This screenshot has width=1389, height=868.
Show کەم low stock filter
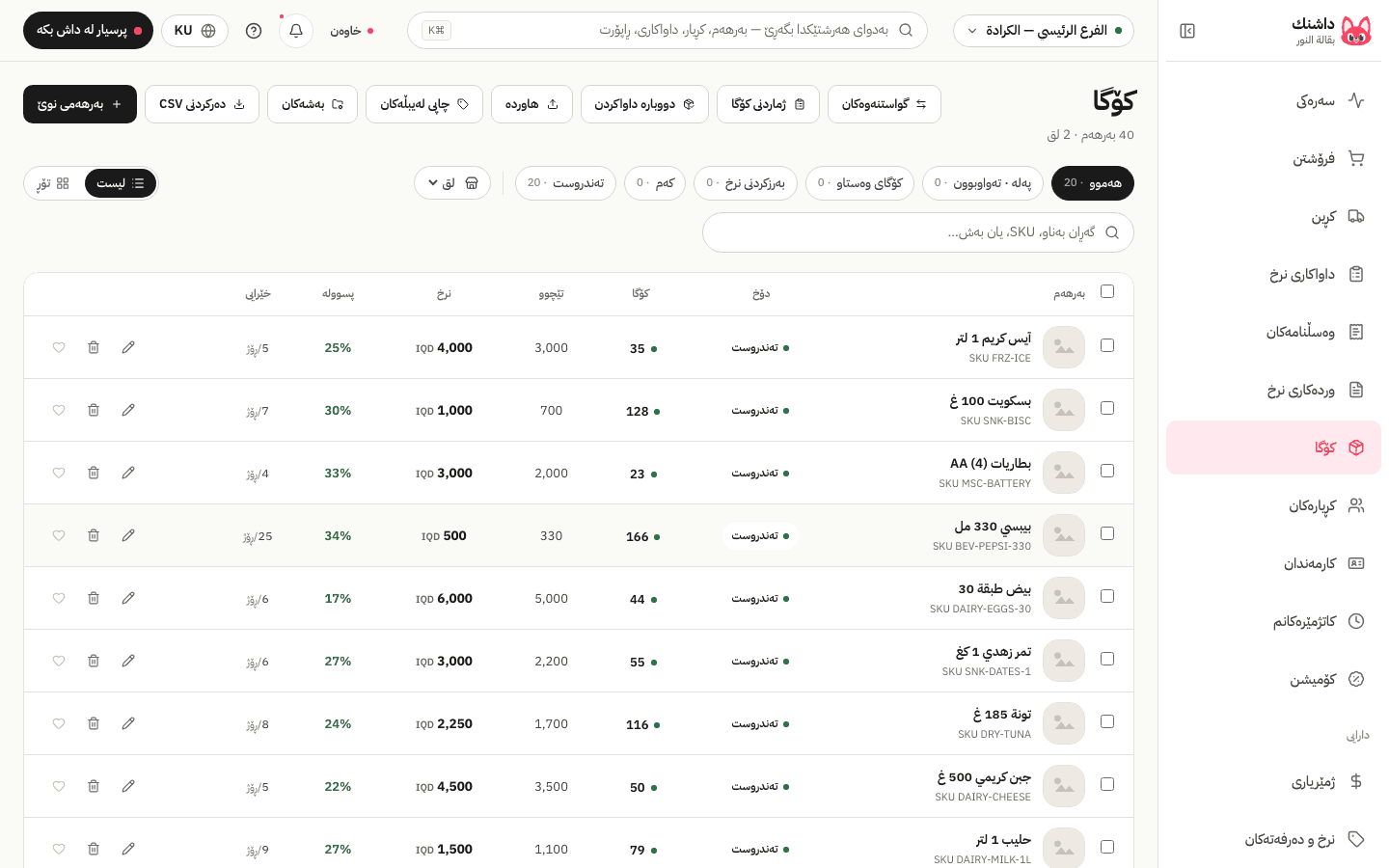(655, 183)
